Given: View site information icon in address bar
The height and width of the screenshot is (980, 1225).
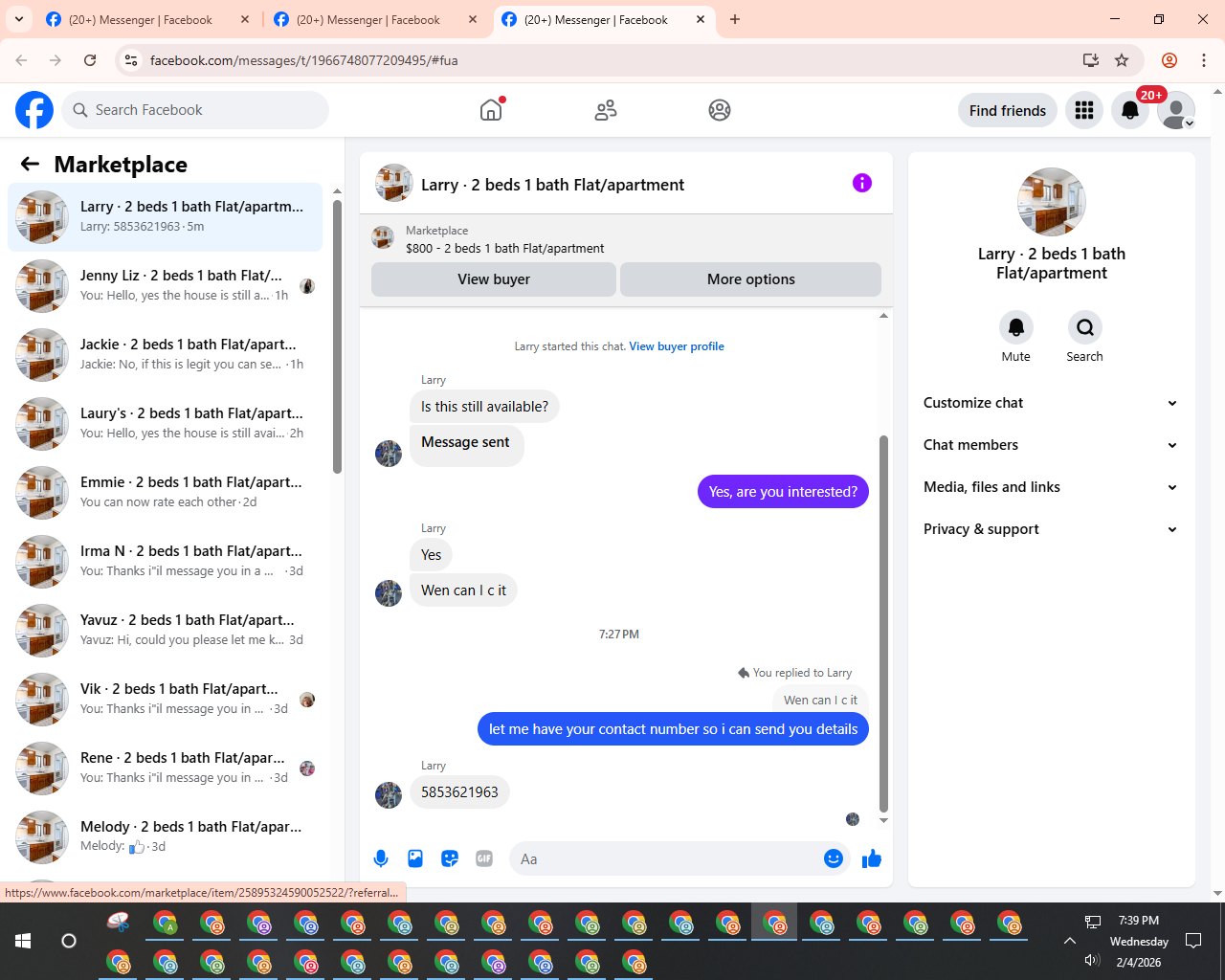Looking at the screenshot, I should click(131, 60).
